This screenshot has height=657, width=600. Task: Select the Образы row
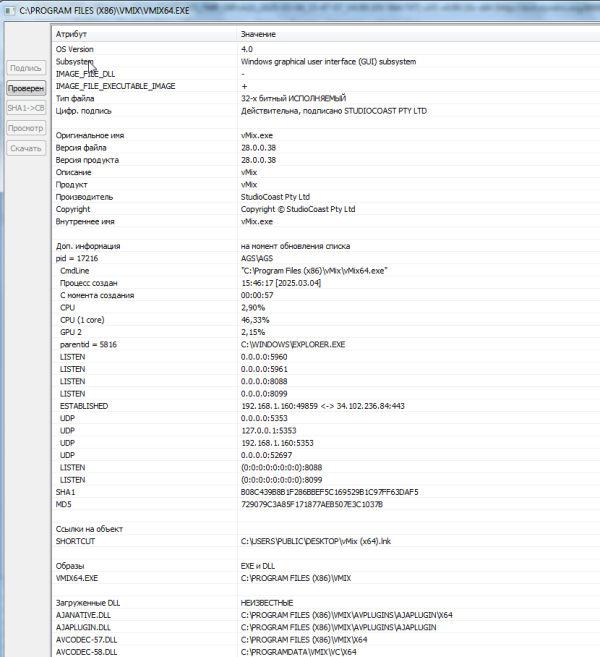point(326,566)
